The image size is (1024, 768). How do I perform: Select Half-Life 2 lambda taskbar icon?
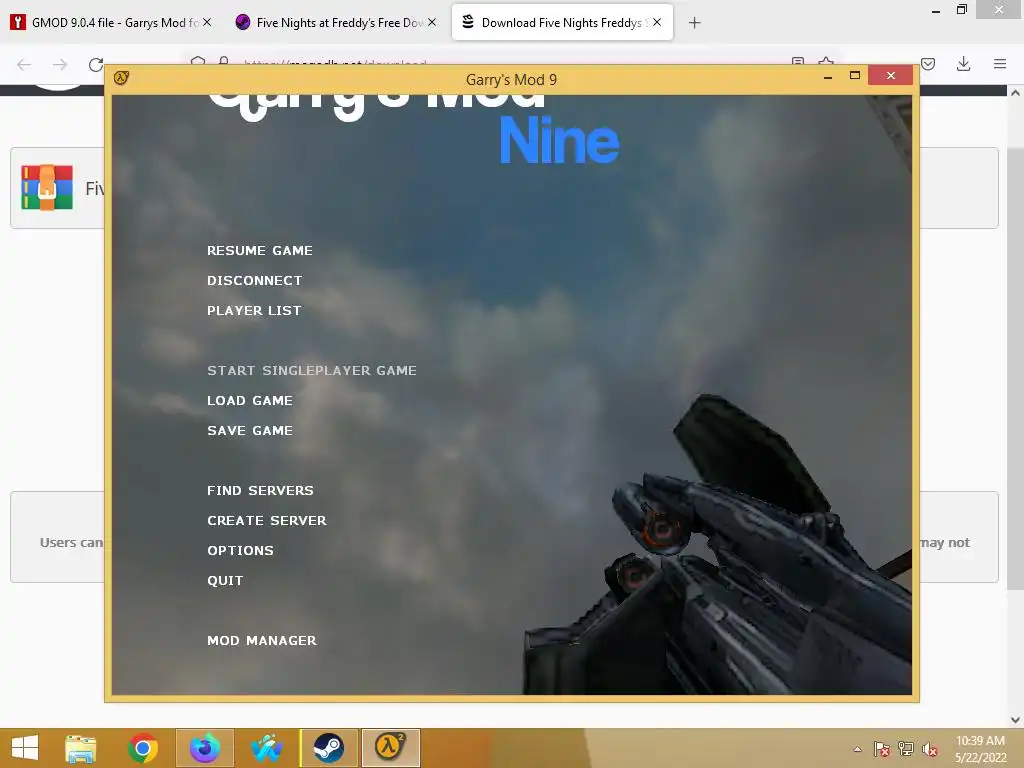click(x=391, y=748)
